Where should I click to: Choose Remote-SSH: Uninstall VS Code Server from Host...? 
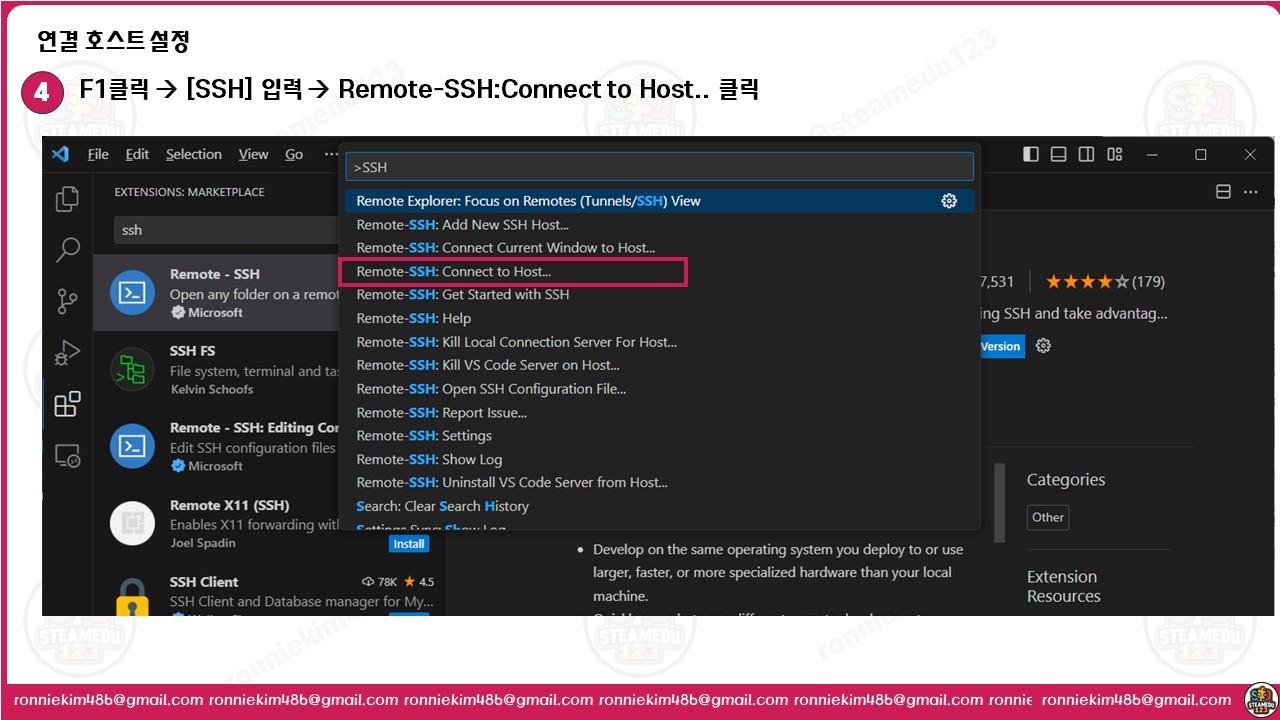point(660,483)
